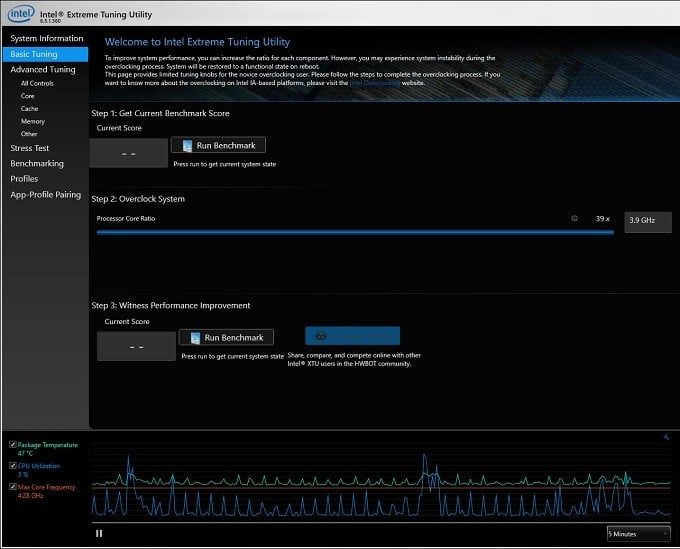Open the 5 Minutes time range dropdown

(x=637, y=533)
